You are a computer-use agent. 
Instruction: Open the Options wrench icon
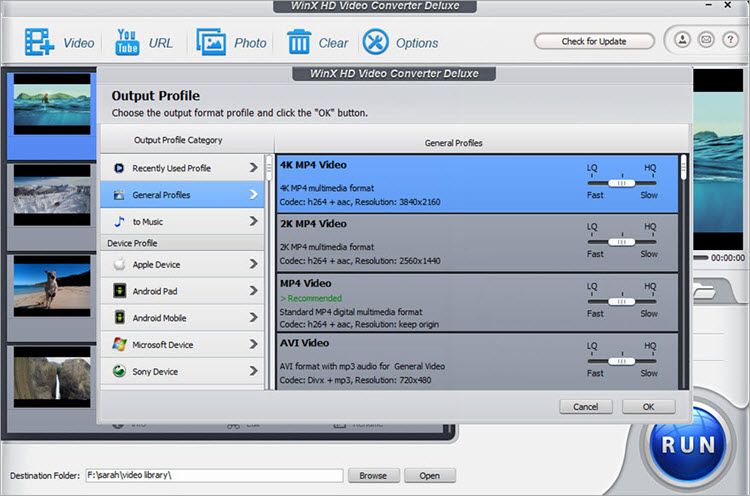tap(375, 42)
